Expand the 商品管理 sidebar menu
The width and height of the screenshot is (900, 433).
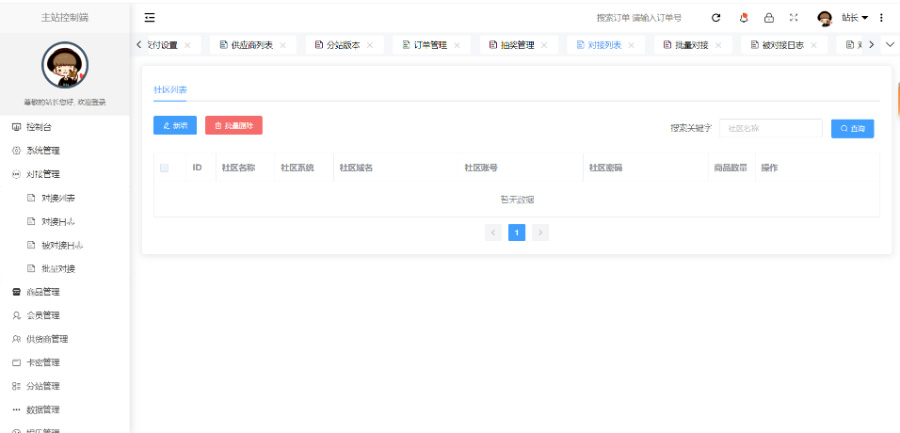(42, 292)
